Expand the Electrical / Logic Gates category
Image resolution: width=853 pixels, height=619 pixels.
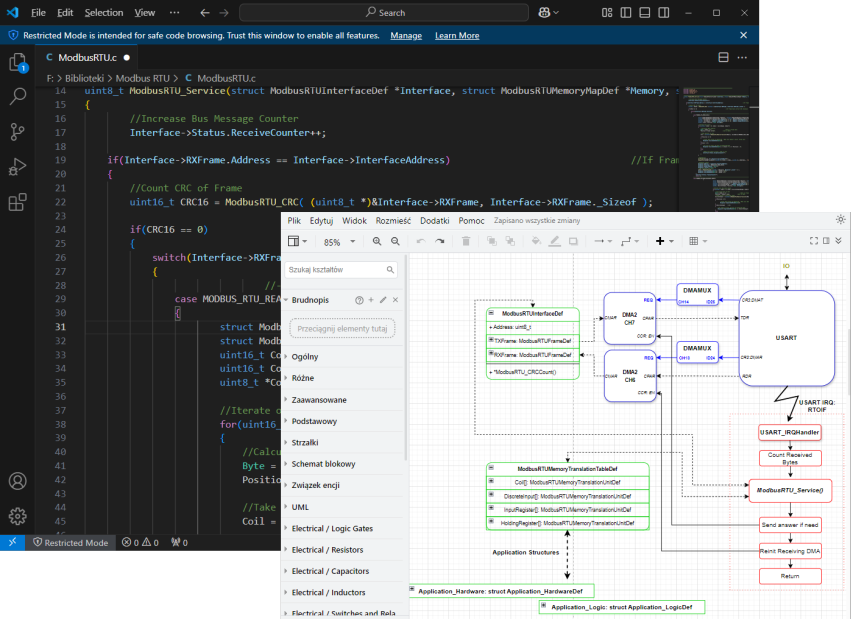334,528
